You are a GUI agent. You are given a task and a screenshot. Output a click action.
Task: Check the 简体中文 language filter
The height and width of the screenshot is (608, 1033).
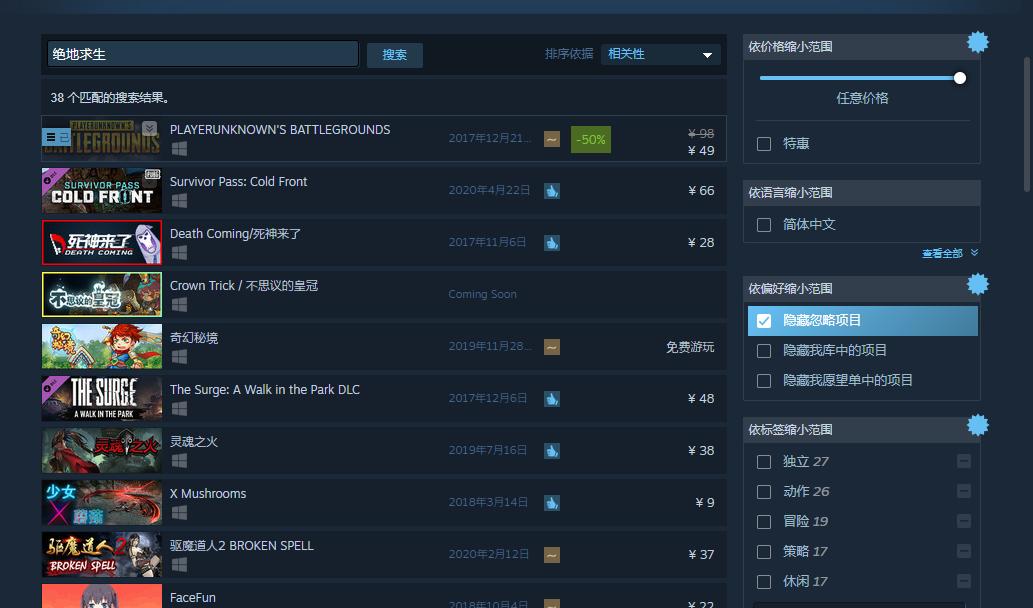764,225
